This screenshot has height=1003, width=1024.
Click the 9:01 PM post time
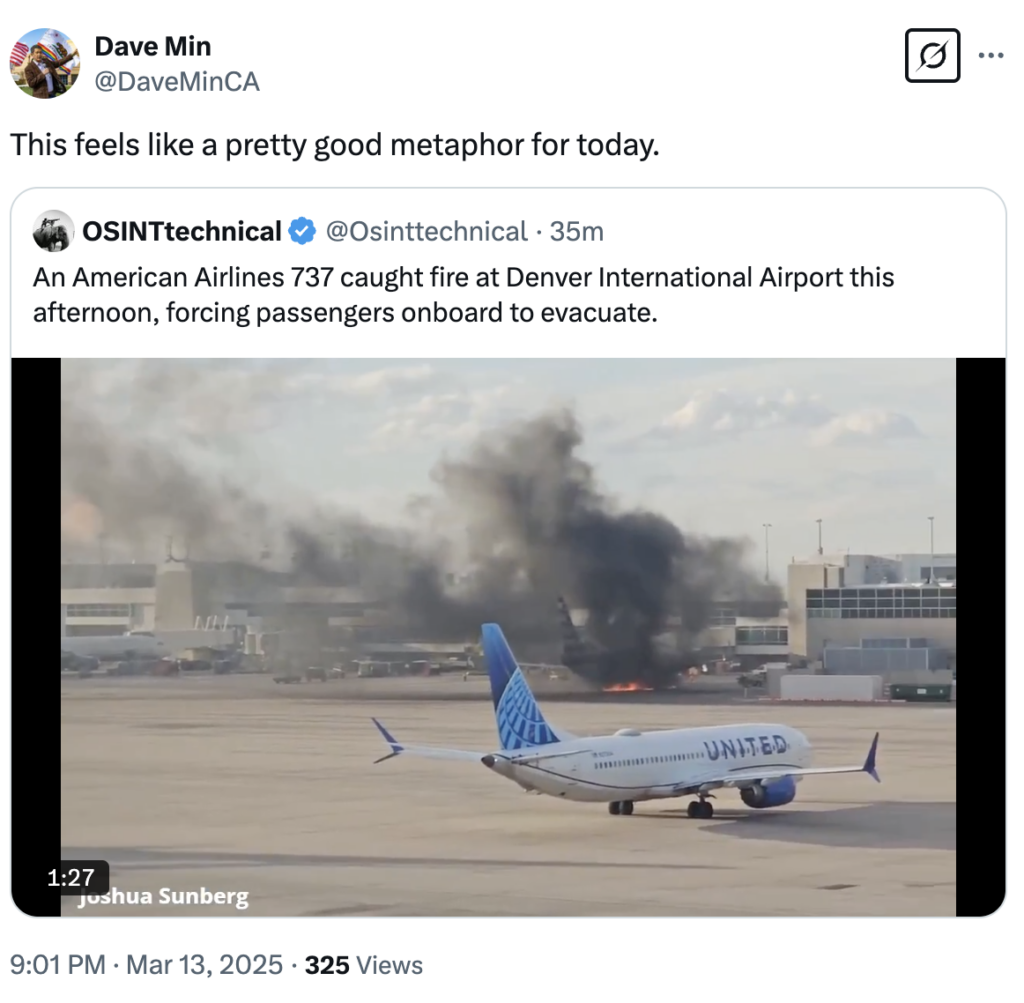coord(57,965)
